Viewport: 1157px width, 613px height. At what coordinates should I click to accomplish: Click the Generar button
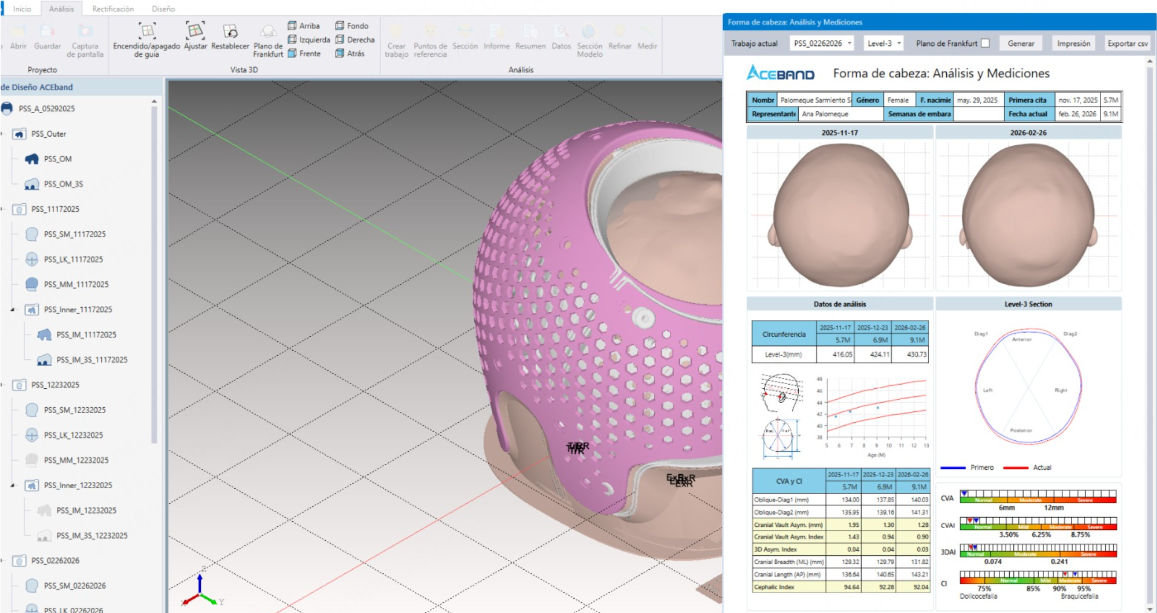pyautogui.click(x=1021, y=44)
